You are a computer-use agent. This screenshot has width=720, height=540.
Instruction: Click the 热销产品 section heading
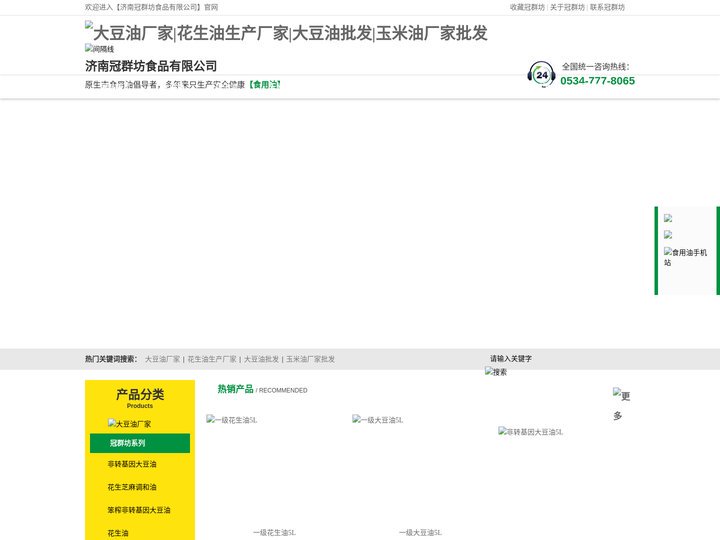pyautogui.click(x=236, y=389)
